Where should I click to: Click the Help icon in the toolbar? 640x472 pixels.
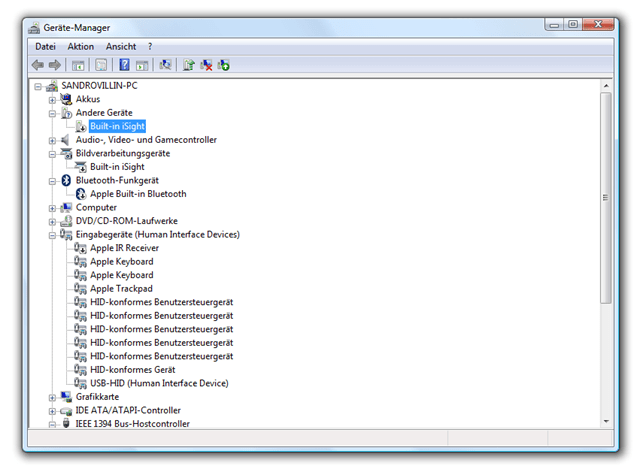pos(125,65)
